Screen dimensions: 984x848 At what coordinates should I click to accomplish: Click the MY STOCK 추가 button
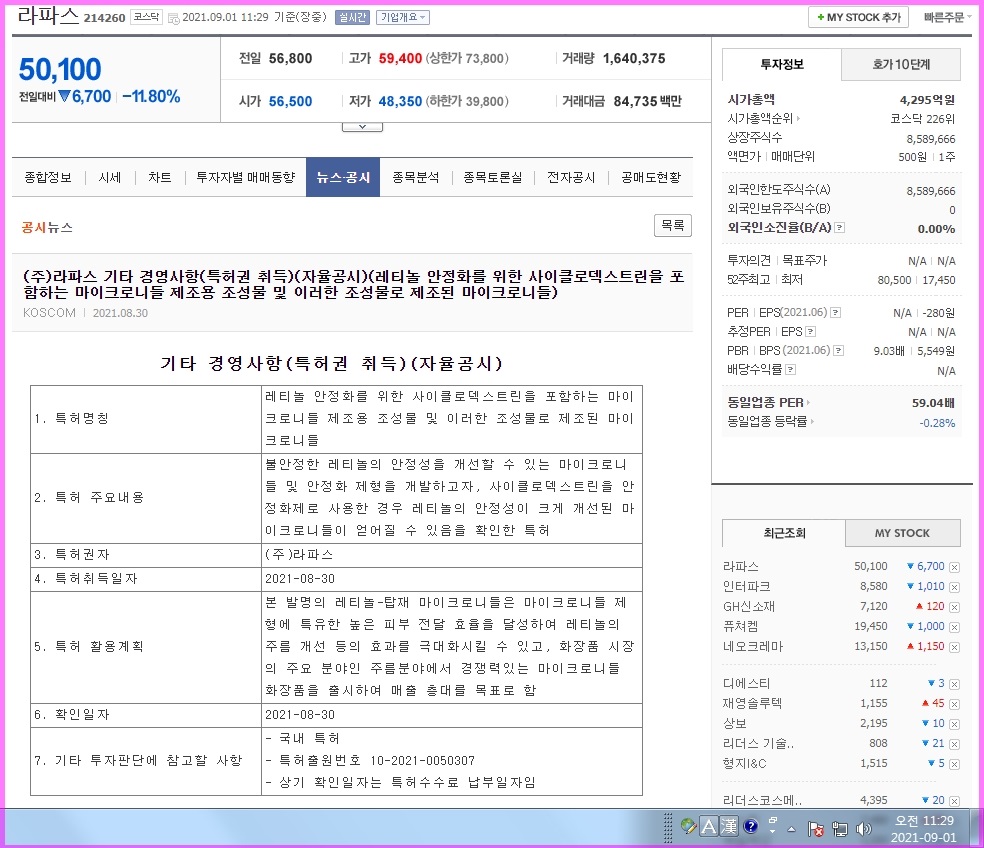click(x=858, y=18)
